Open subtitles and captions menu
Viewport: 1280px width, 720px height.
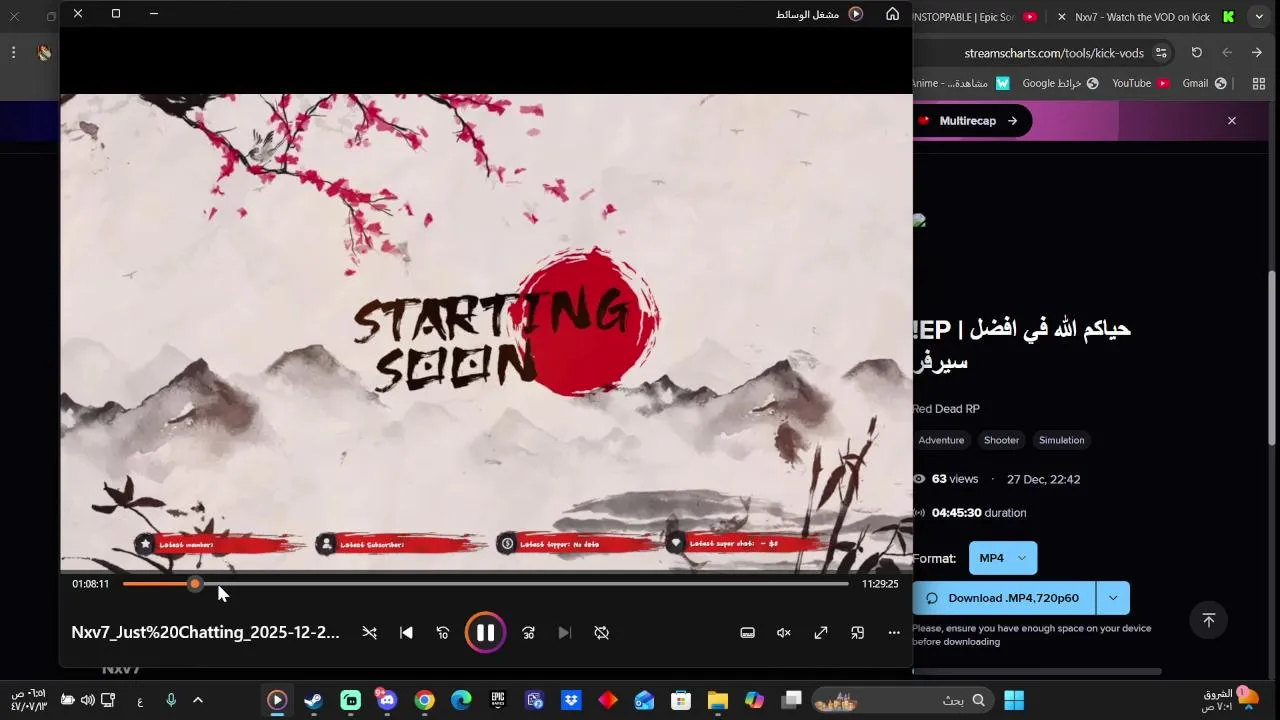[x=747, y=633]
